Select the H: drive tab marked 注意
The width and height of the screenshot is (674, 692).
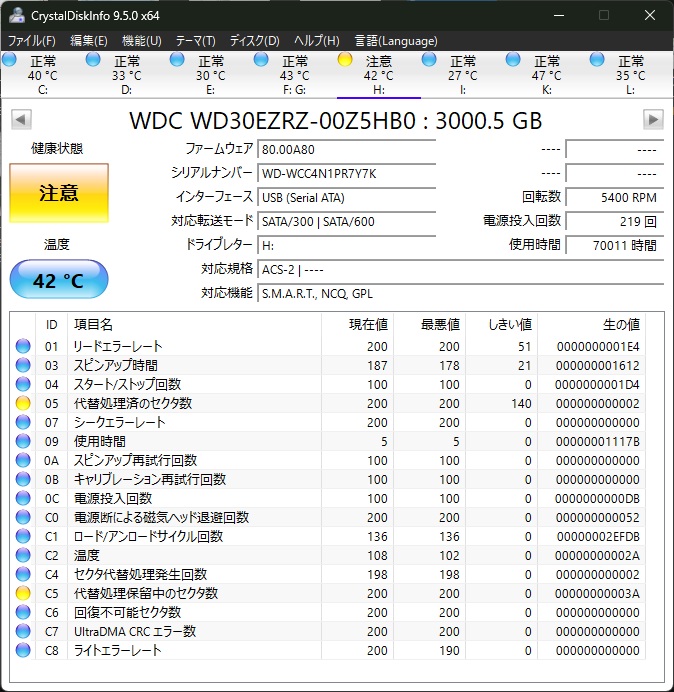tap(379, 75)
